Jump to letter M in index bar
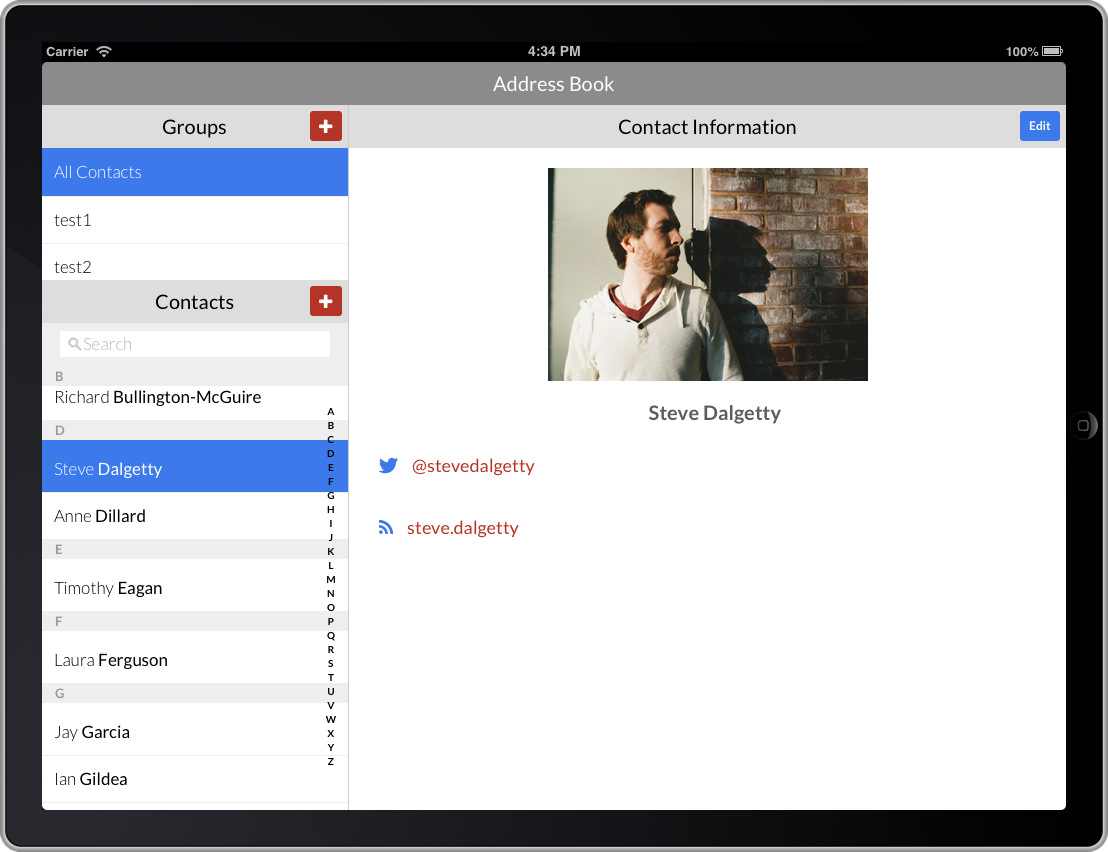 point(331,579)
